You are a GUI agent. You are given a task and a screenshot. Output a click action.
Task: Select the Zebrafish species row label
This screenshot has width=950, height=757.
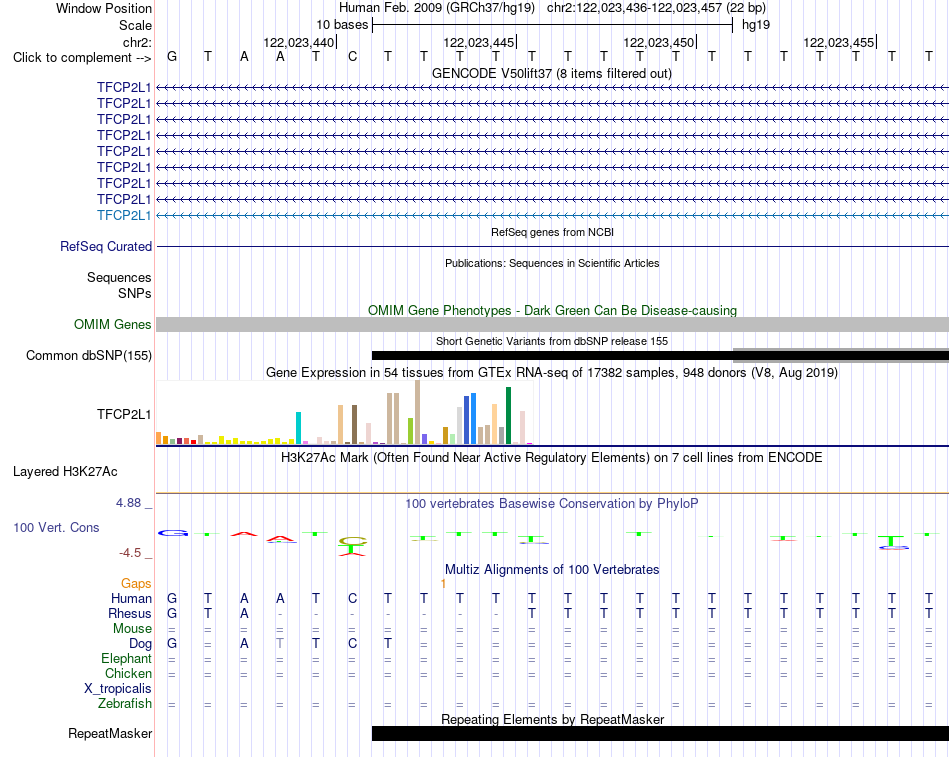(x=125, y=704)
